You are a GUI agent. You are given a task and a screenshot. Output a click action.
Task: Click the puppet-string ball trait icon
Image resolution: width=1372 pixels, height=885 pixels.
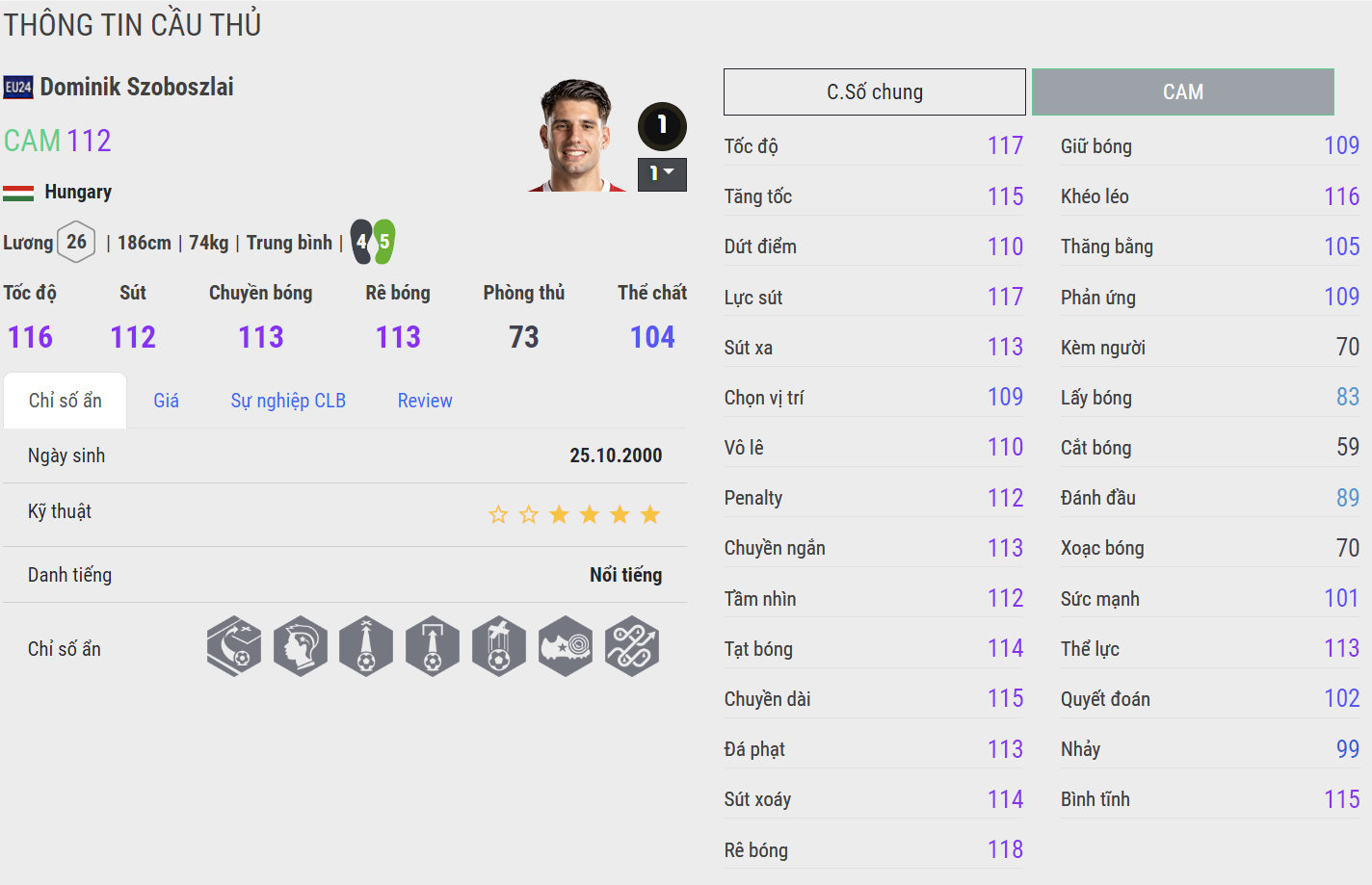[x=499, y=646]
